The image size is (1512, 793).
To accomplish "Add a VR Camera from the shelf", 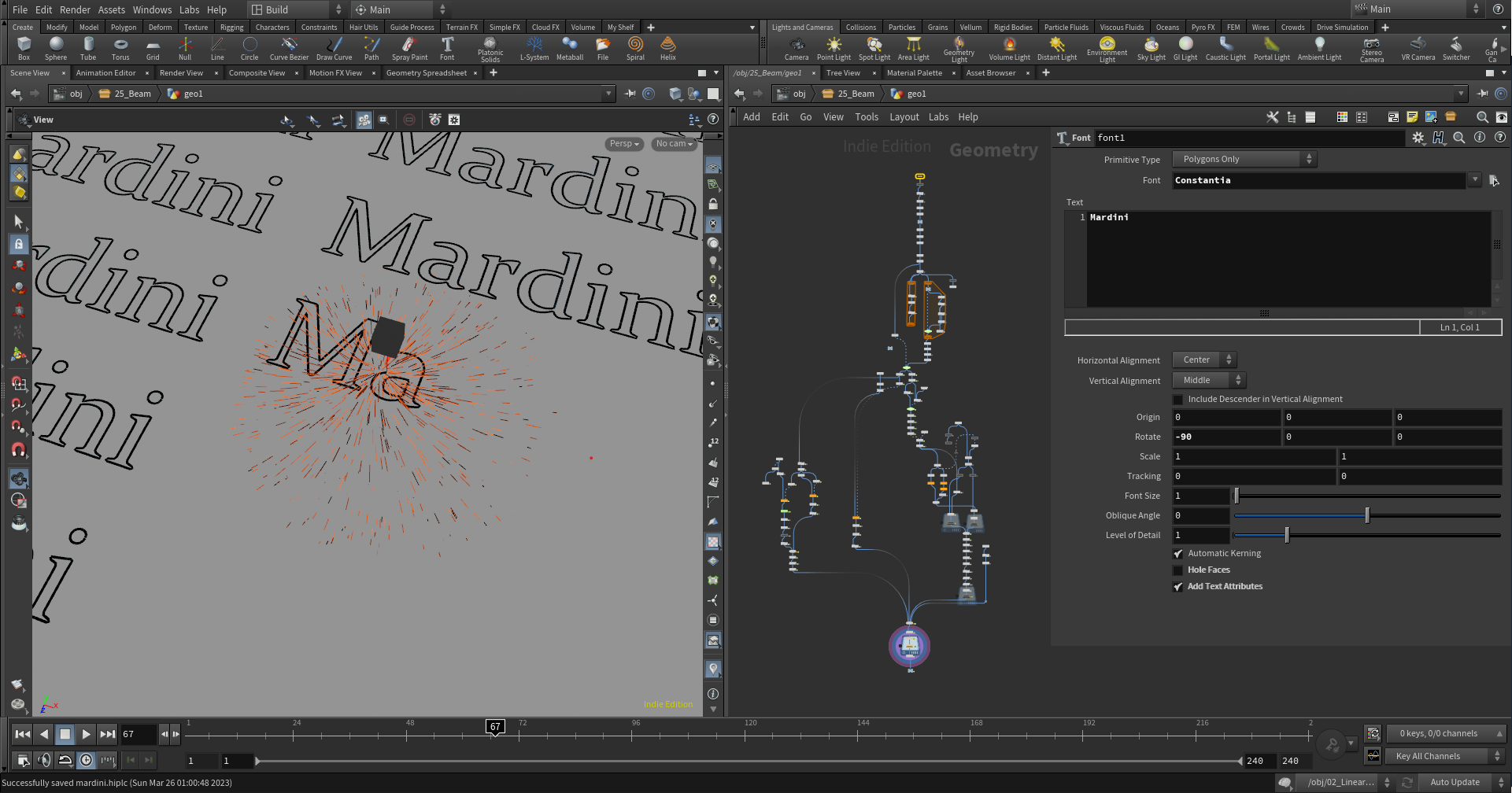I will 1418,49.
